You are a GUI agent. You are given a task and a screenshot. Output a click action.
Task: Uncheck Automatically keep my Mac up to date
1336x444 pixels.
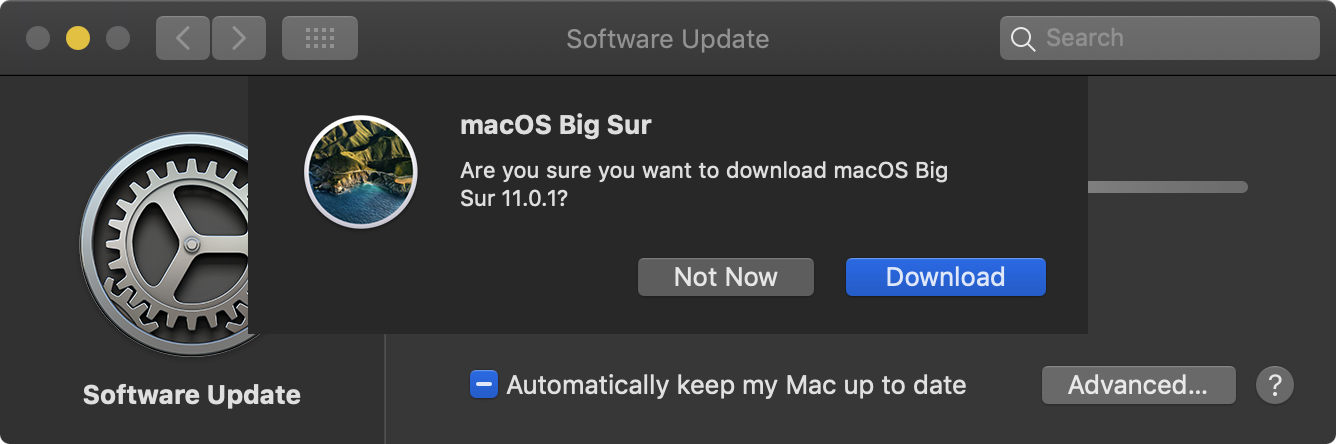[484, 385]
